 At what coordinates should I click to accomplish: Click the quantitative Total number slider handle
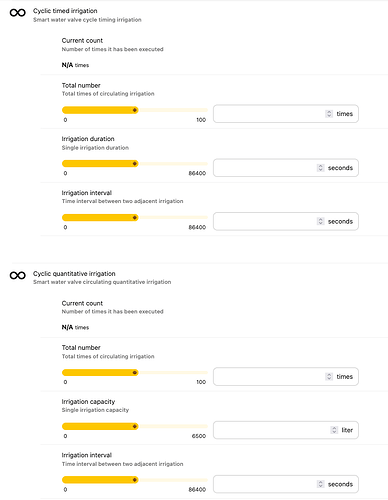(x=135, y=372)
